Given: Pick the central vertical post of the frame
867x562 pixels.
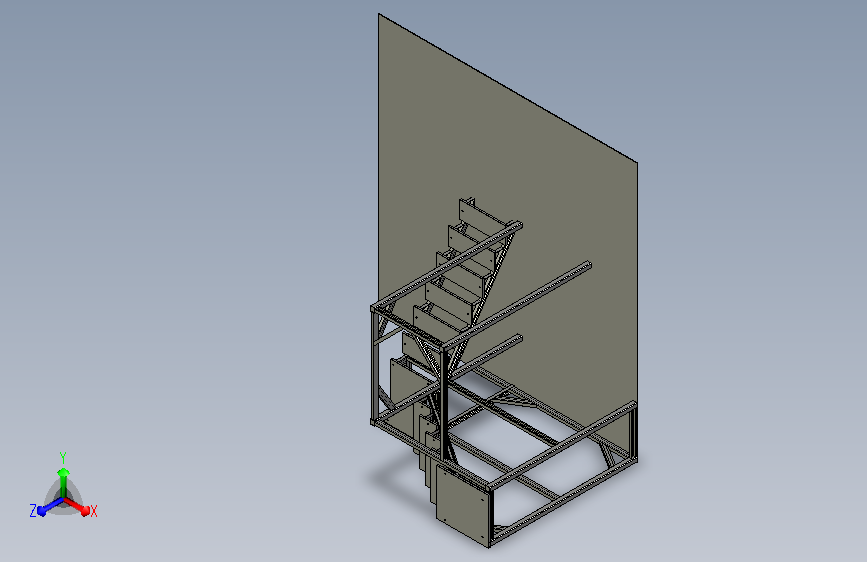Looking at the screenshot, I should 443,404.
